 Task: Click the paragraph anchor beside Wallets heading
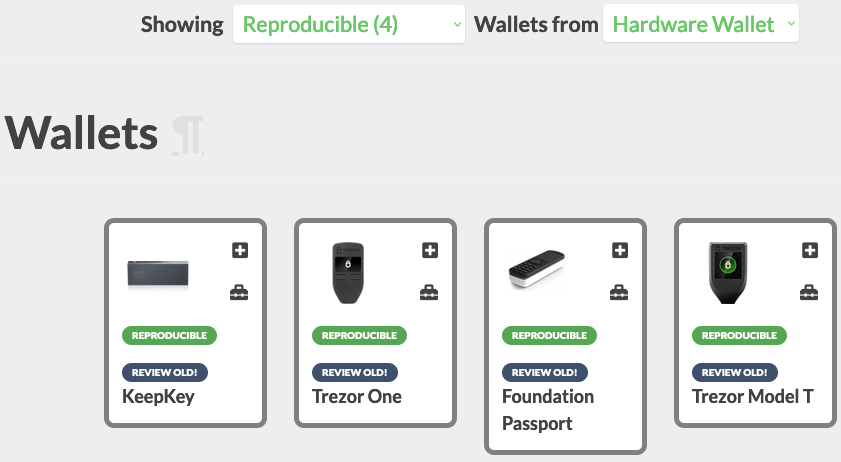[187, 135]
